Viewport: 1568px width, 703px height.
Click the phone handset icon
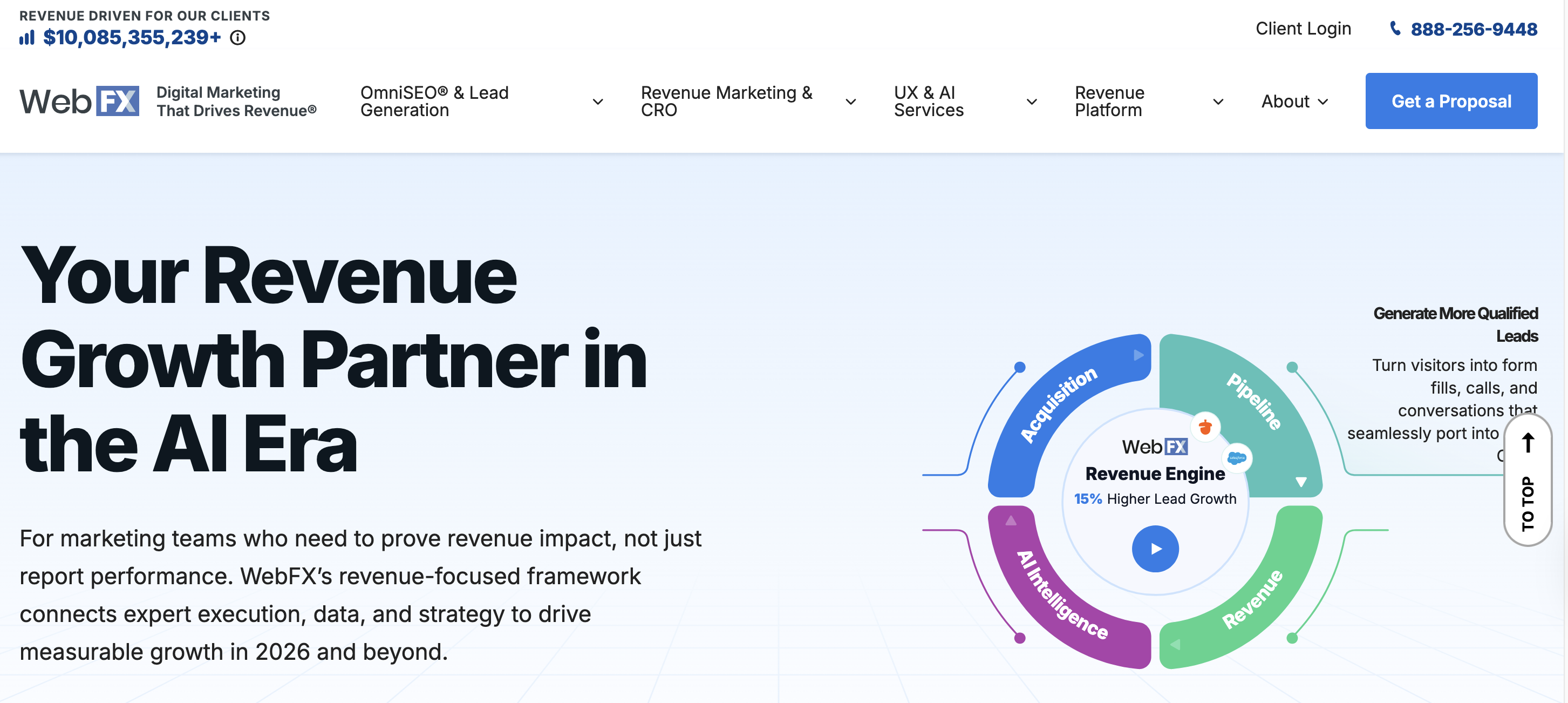coord(1395,28)
